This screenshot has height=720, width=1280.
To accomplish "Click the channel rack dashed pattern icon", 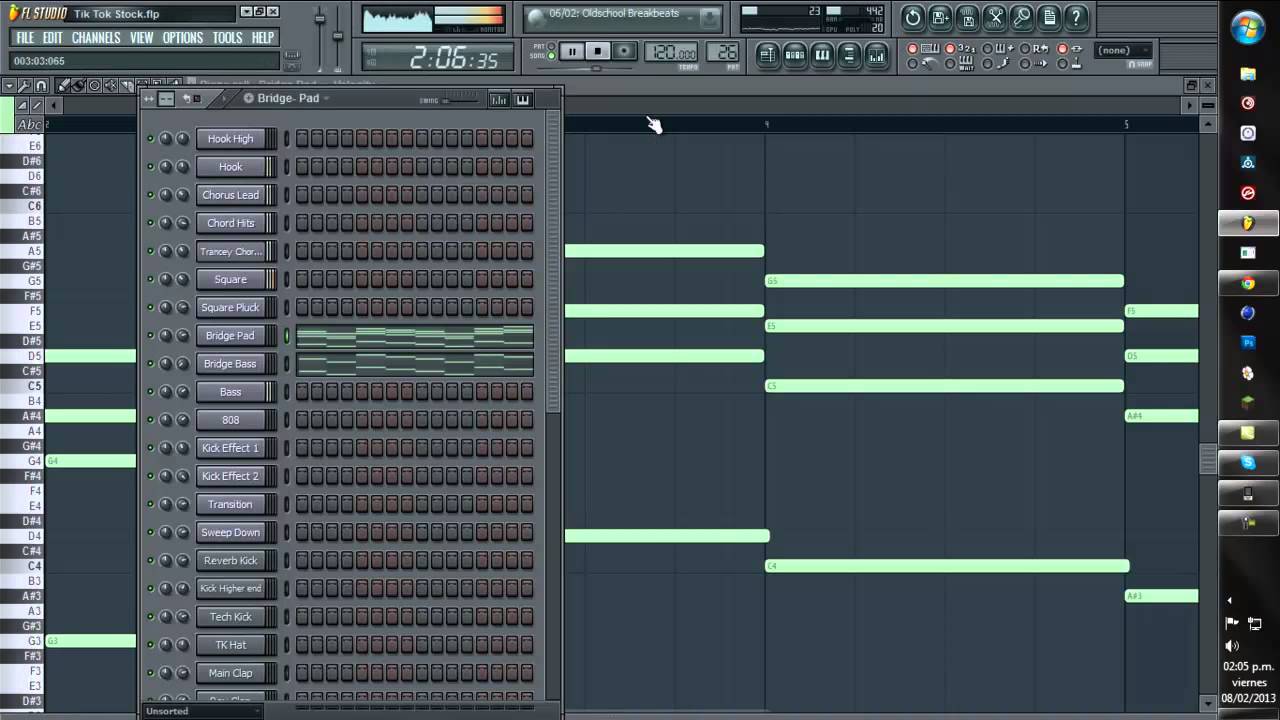I will pyautogui.click(x=166, y=98).
